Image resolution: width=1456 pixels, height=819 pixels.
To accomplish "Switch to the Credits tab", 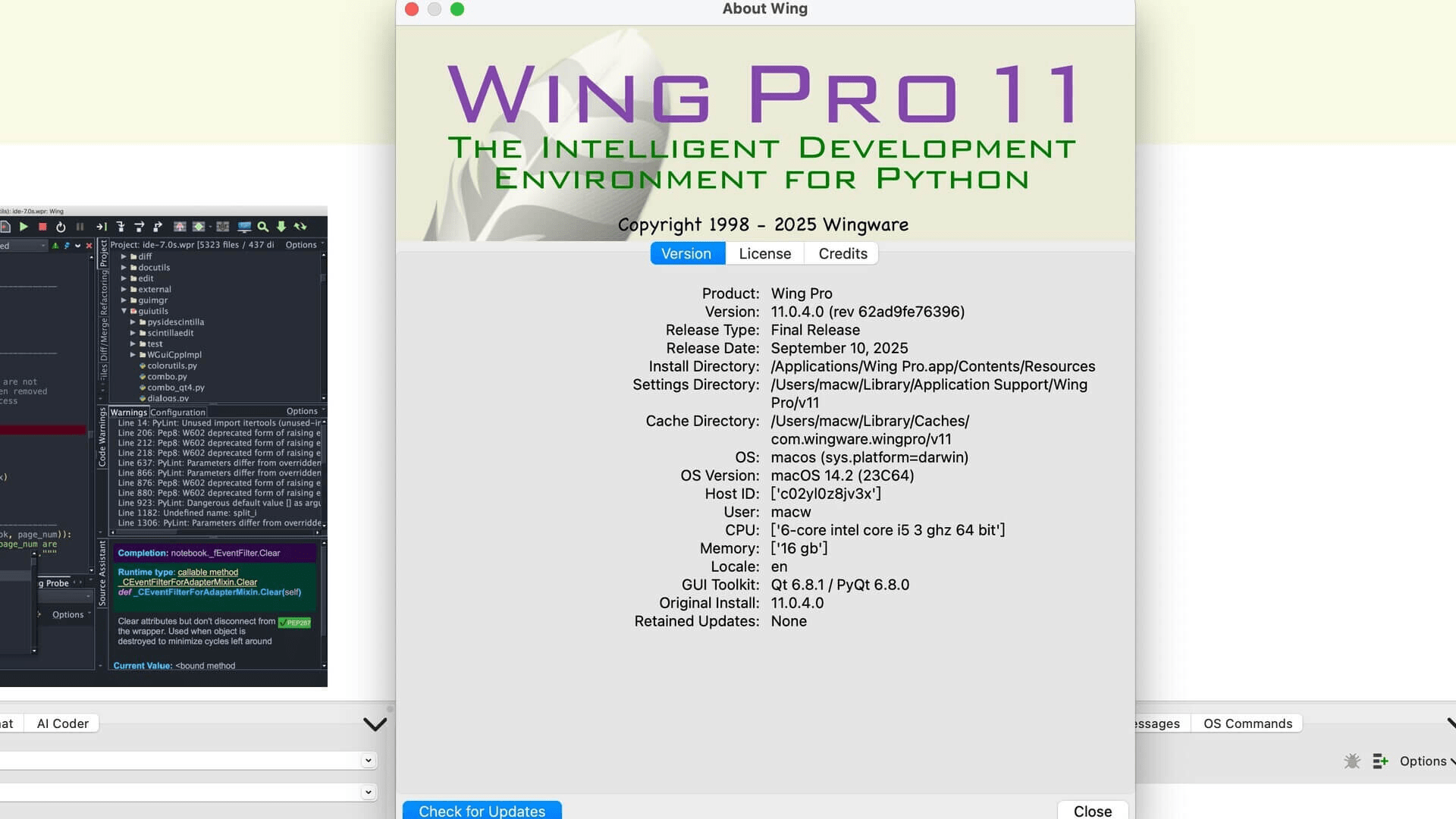I will [842, 253].
